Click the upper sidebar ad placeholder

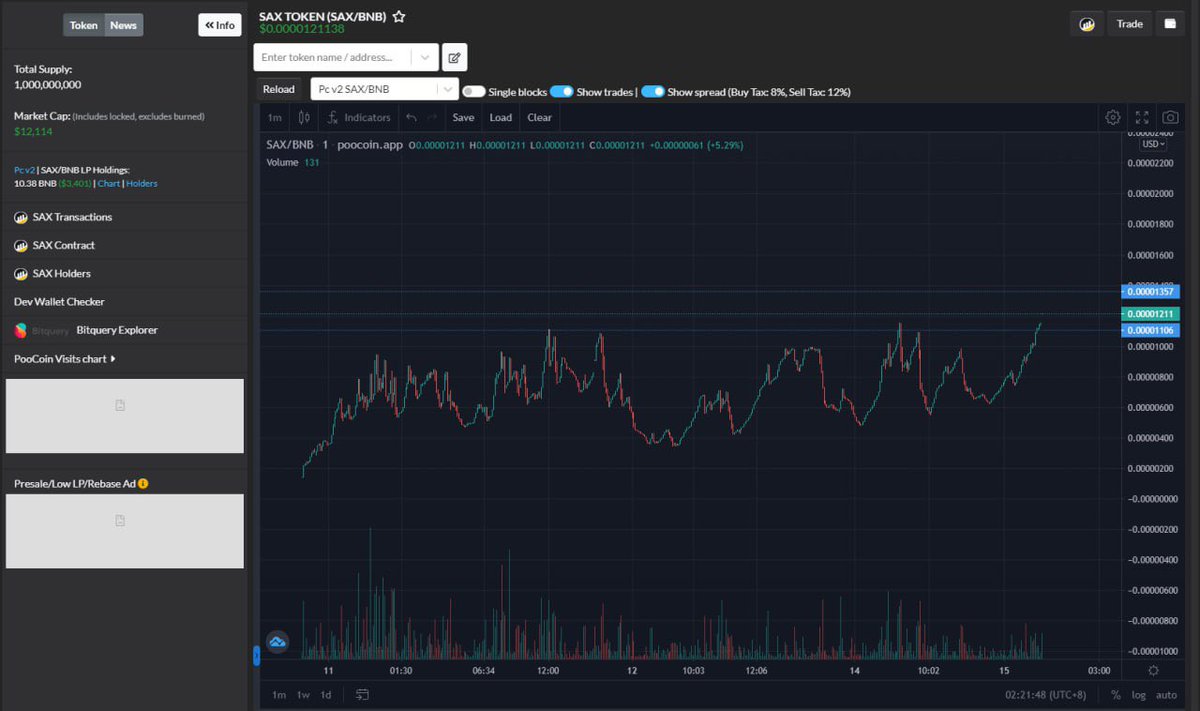pos(124,415)
